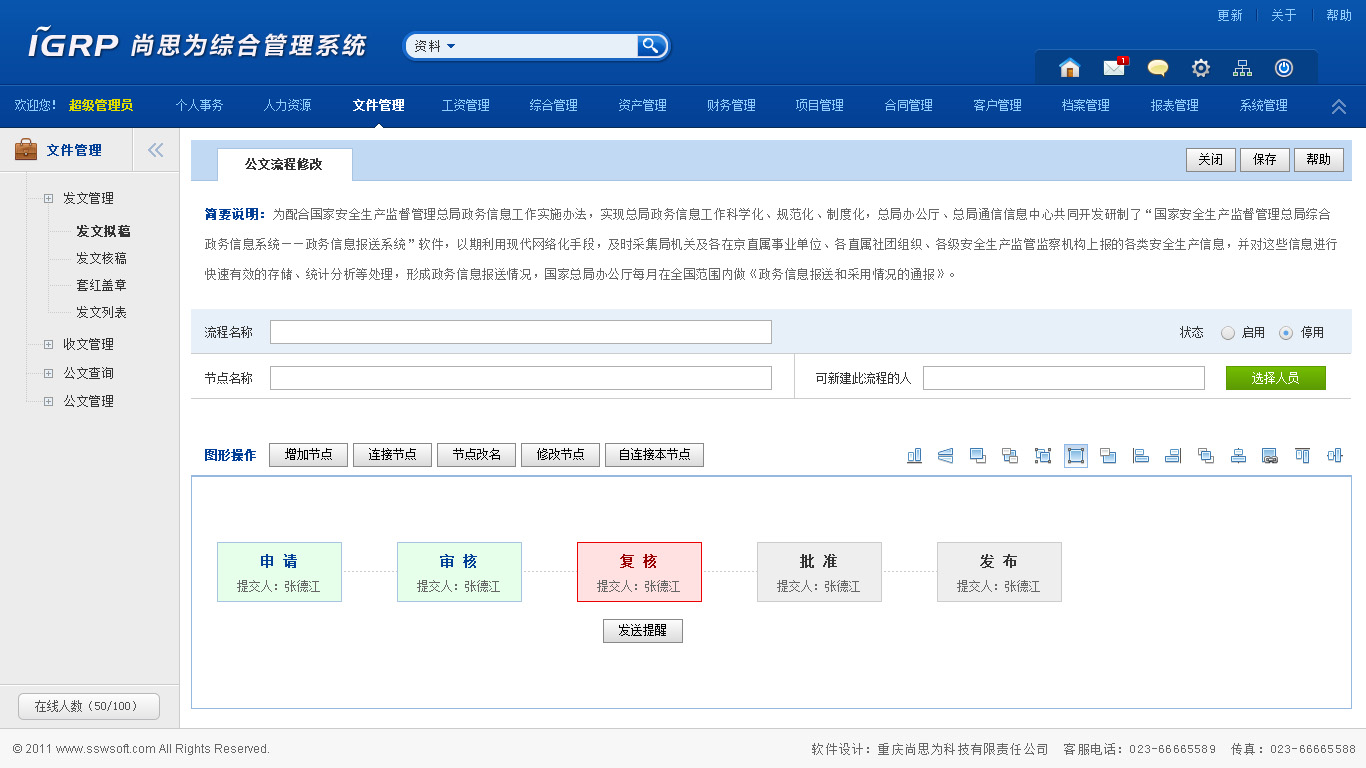Open the 系统管理 menu
The height and width of the screenshot is (768, 1366).
(1263, 105)
